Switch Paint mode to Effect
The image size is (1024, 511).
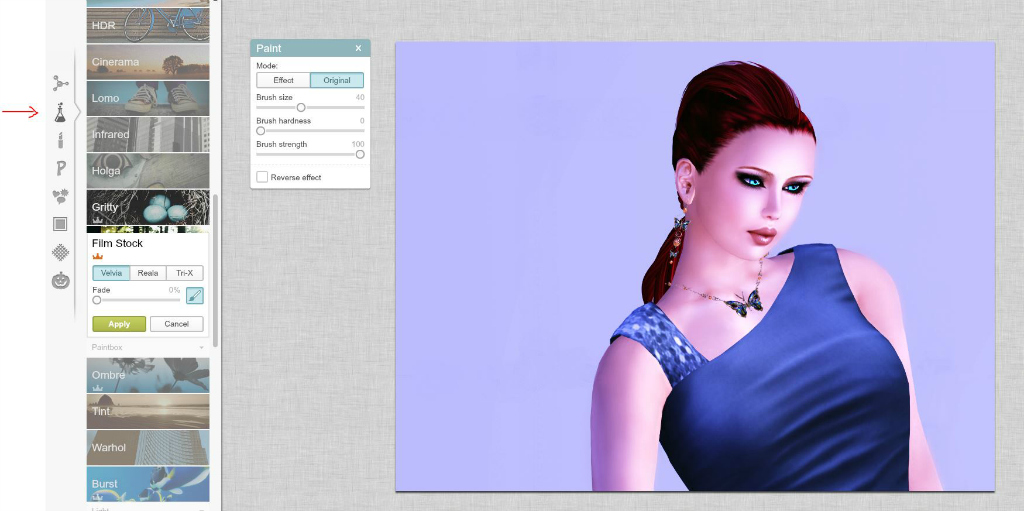coord(283,80)
